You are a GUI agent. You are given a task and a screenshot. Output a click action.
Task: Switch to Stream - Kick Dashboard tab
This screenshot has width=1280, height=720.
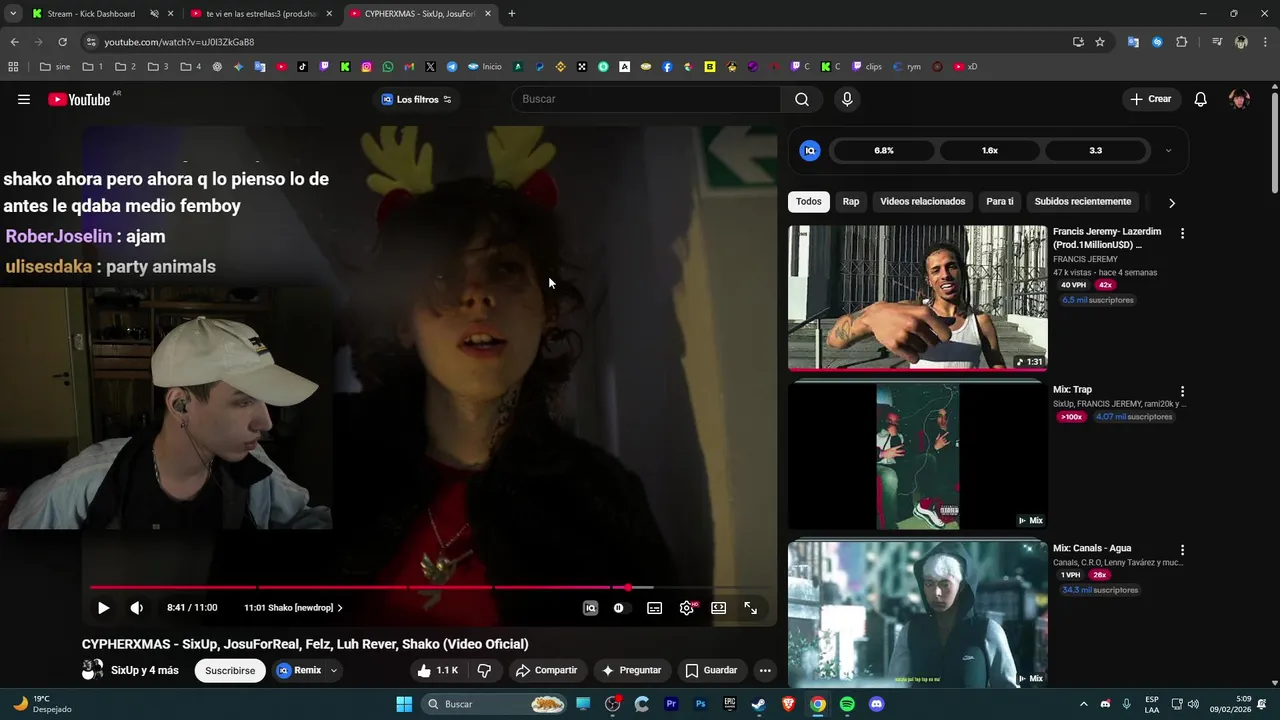pyautogui.click(x=92, y=14)
